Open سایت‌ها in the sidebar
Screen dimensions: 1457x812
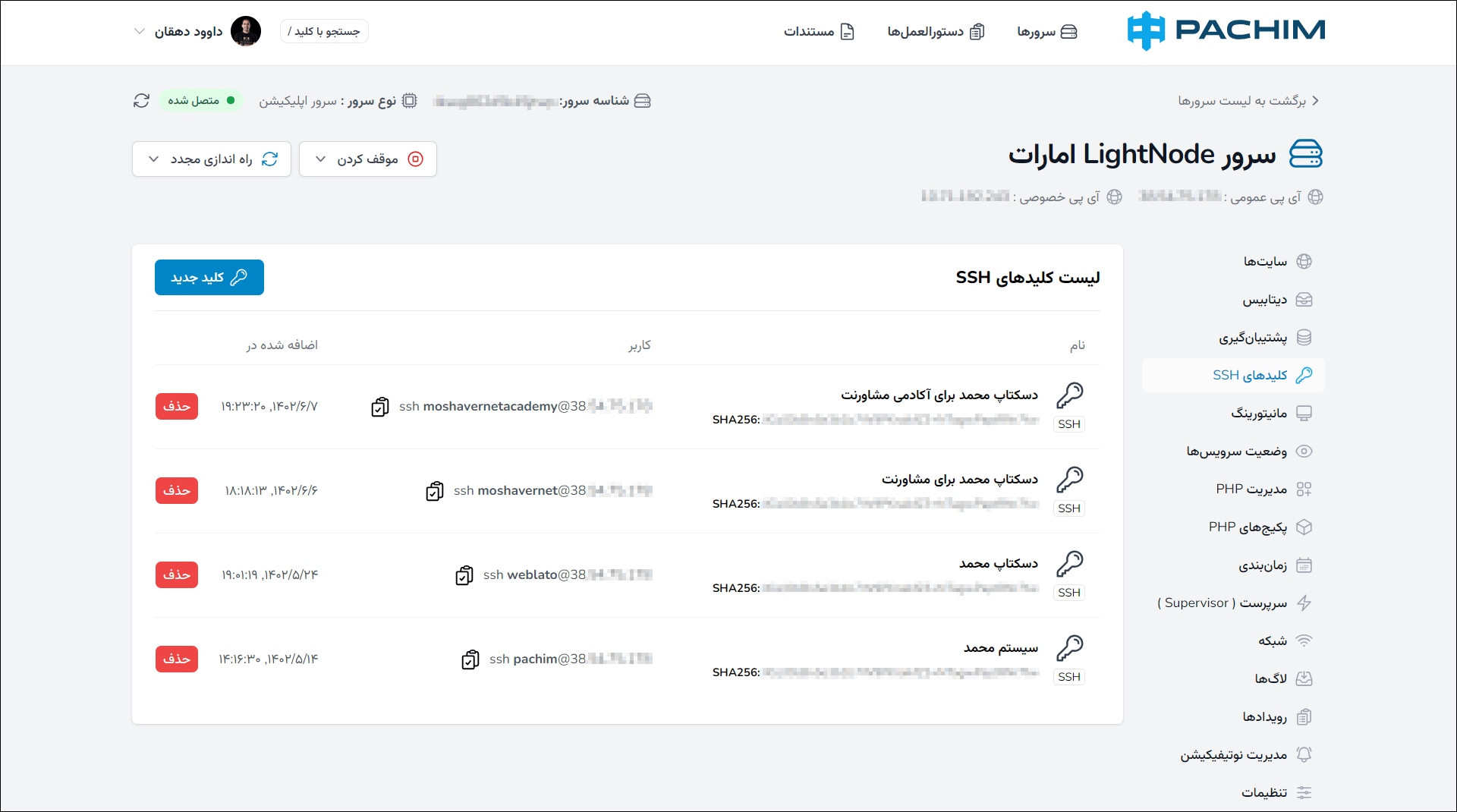pos(1234,262)
